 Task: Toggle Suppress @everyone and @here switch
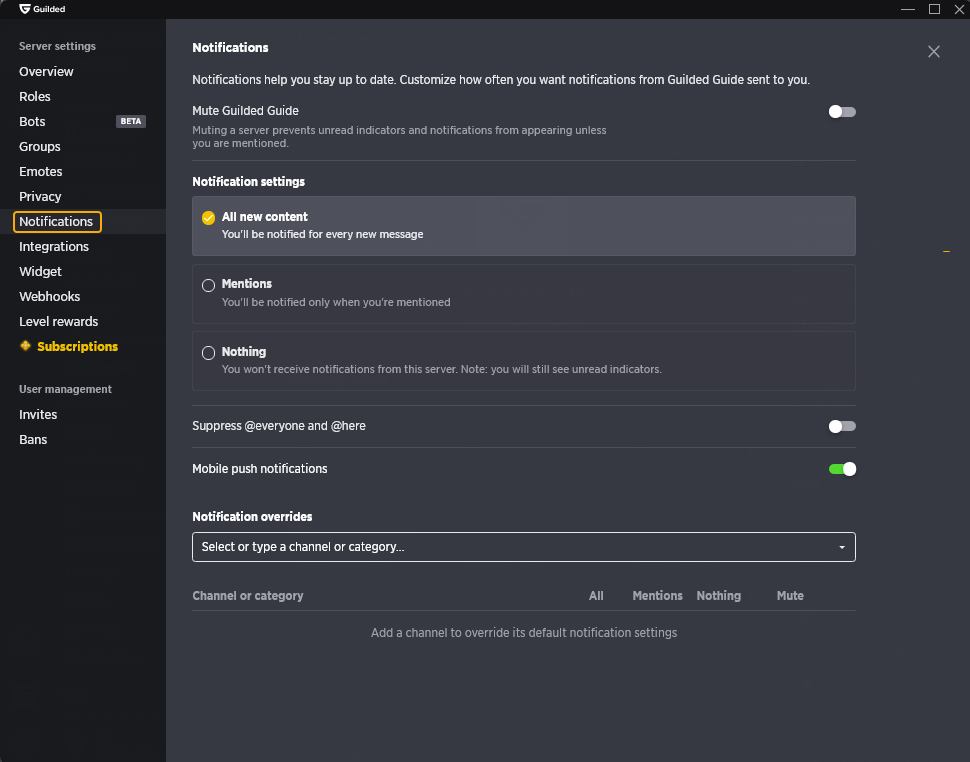click(x=842, y=426)
